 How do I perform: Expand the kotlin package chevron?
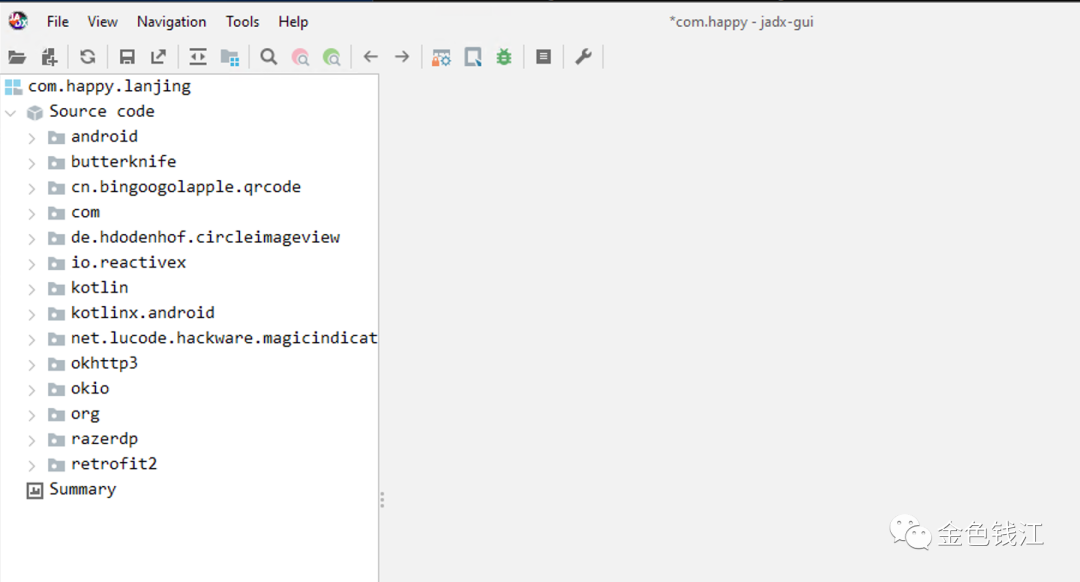(32, 289)
